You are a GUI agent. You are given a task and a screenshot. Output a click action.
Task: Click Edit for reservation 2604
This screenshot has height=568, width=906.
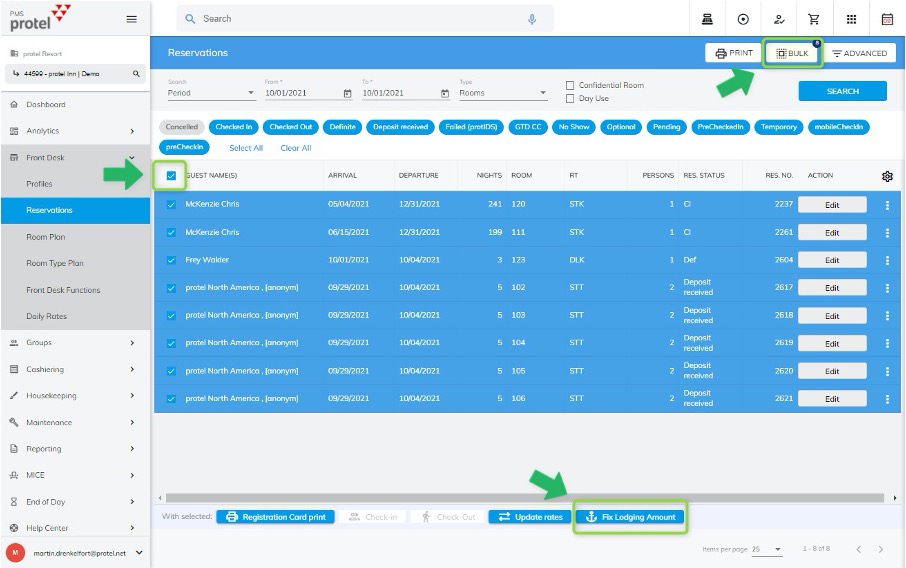(832, 261)
